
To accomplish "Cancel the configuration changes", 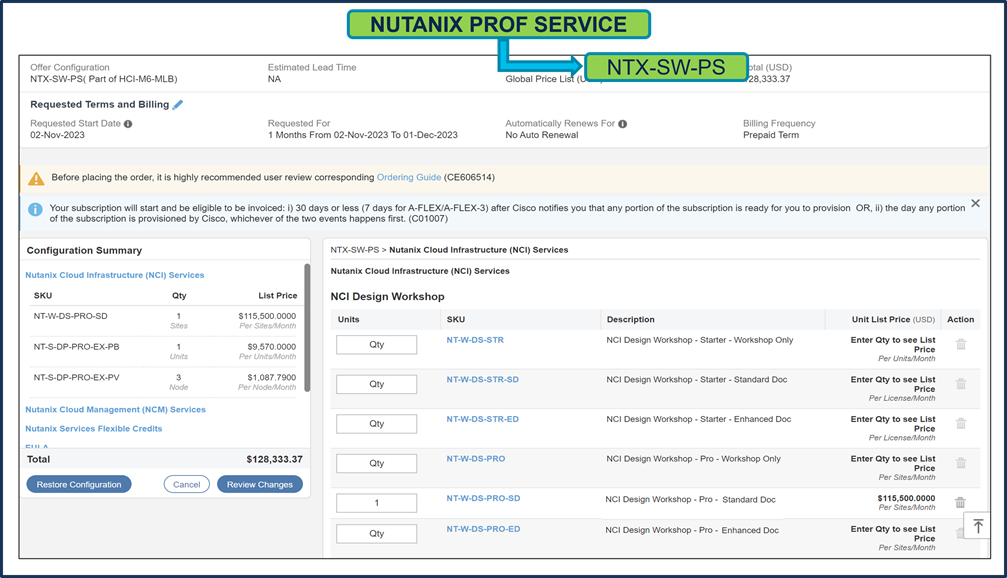I will tap(186, 484).
